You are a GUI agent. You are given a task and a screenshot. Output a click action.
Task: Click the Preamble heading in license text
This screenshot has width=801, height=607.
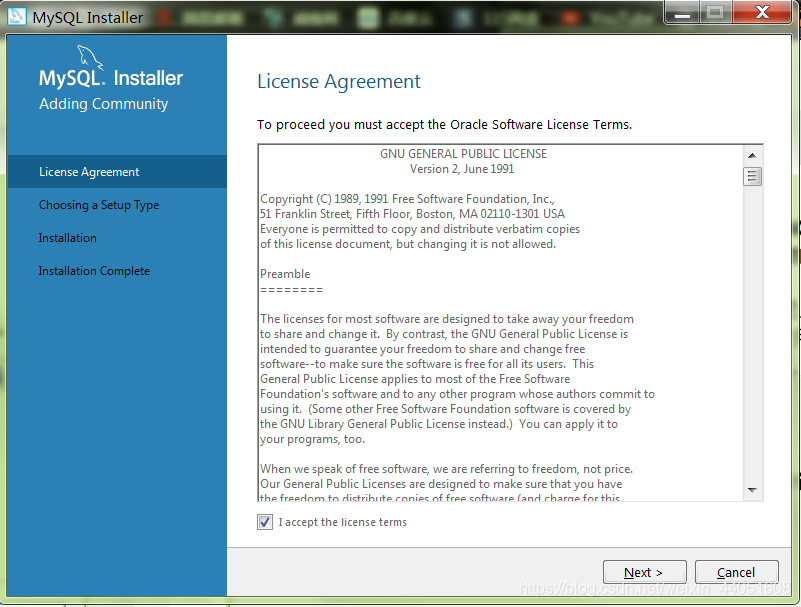285,274
